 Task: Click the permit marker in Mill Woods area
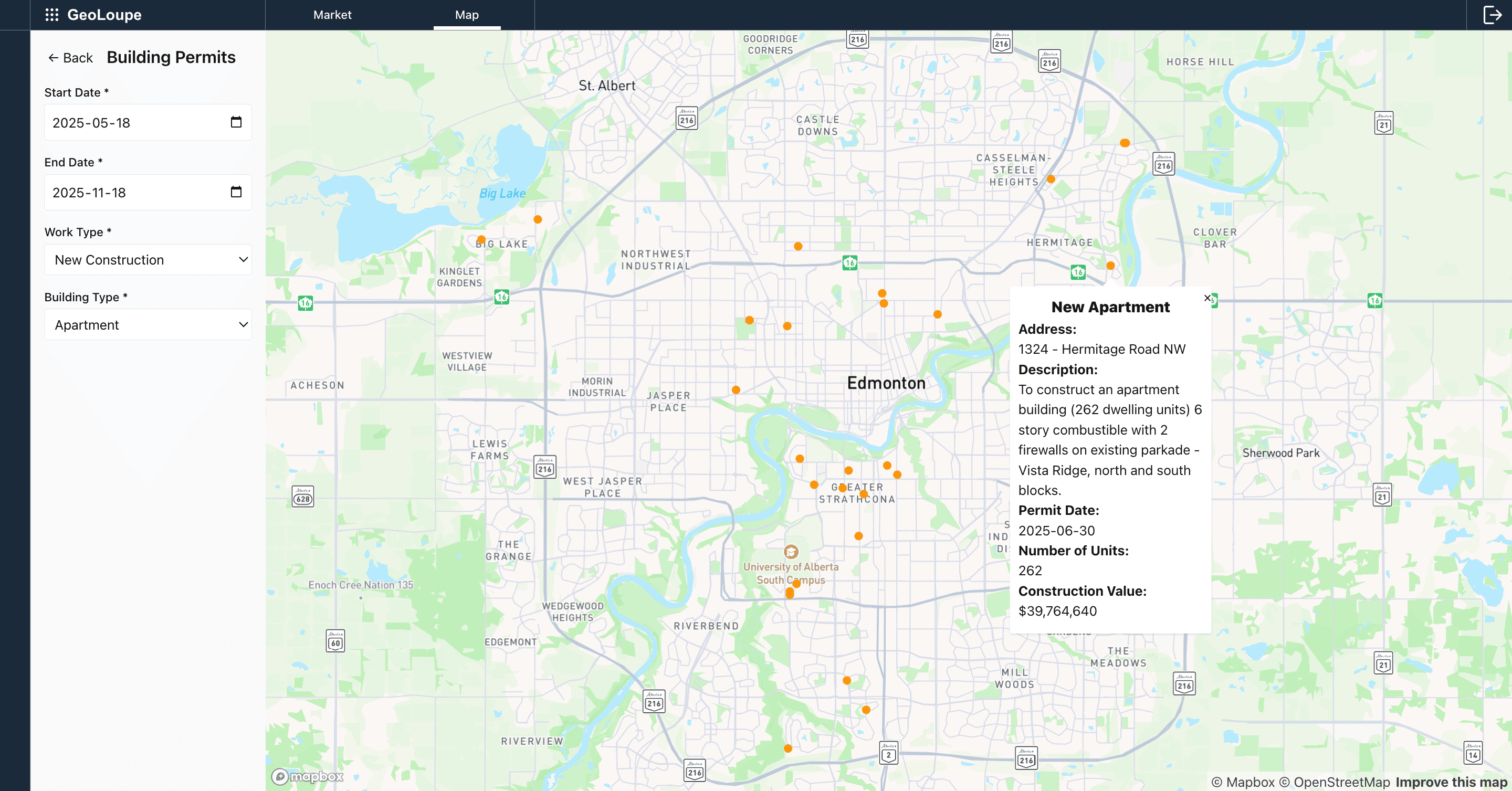pyautogui.click(x=846, y=680)
